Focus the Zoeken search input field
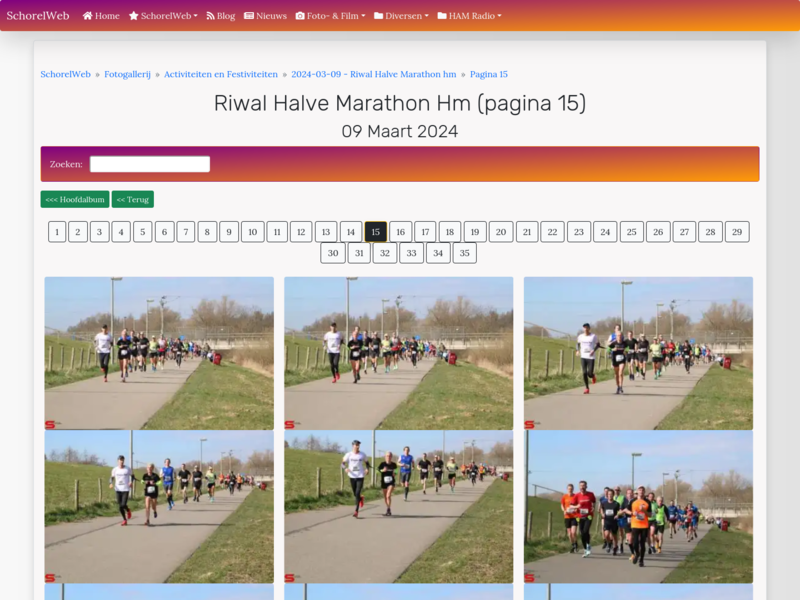Screen dimensions: 800x600 [150, 164]
